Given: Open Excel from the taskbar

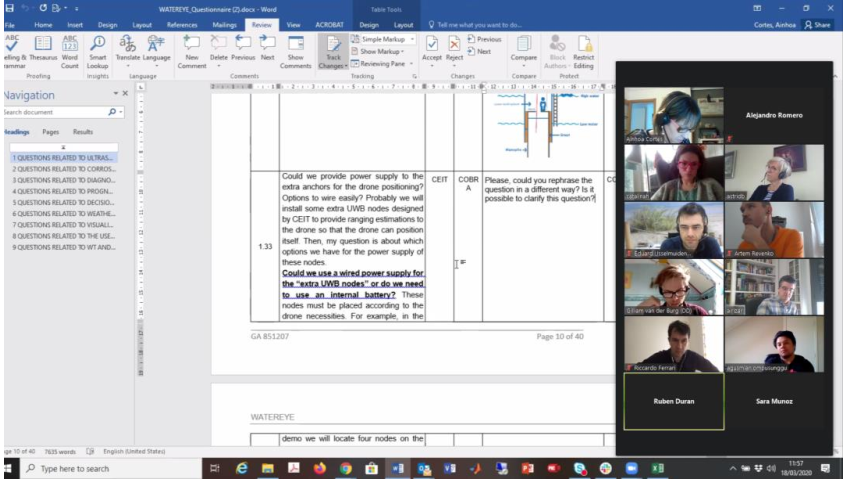Looking at the screenshot, I should pyautogui.click(x=657, y=468).
